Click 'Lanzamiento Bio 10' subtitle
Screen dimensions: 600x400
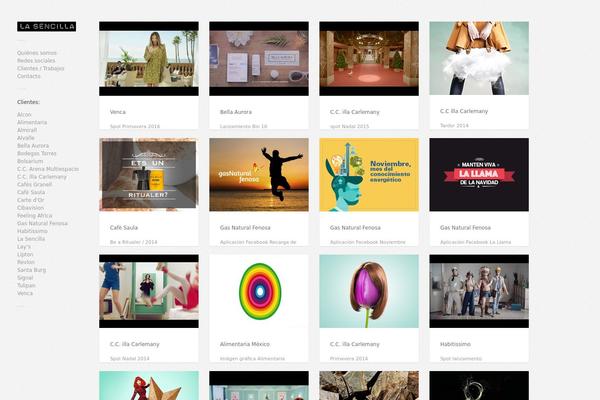coord(243,126)
